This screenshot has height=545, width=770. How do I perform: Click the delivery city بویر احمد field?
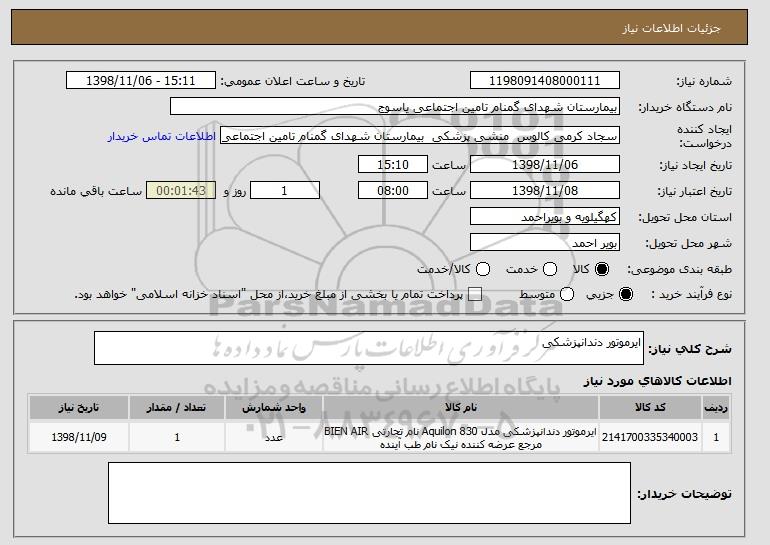[545, 242]
